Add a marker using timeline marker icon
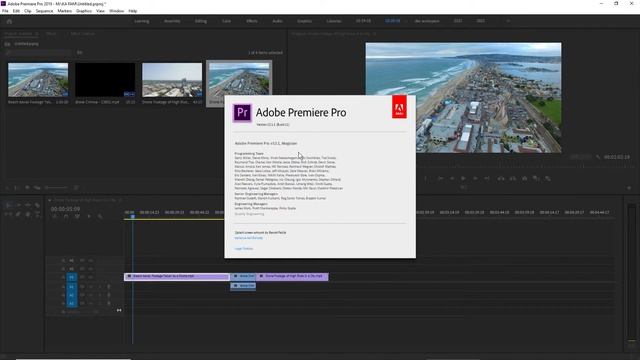640x360 pixels. tap(89, 216)
